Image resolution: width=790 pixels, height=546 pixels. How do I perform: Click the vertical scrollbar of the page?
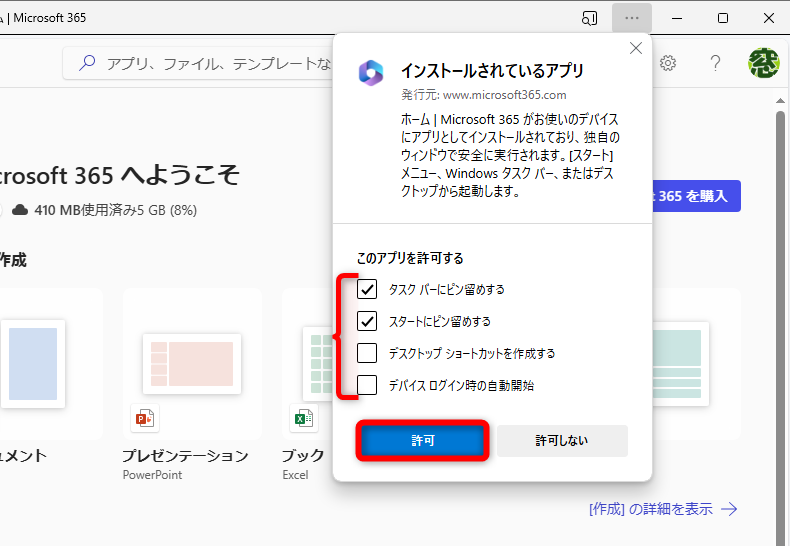pos(780,327)
